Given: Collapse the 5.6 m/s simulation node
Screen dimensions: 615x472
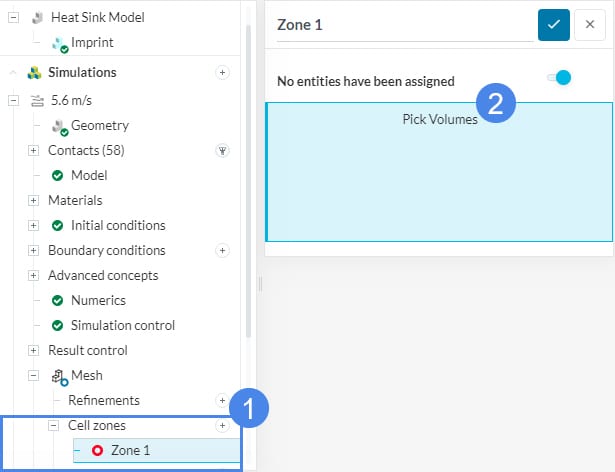Looking at the screenshot, I should (13, 100).
